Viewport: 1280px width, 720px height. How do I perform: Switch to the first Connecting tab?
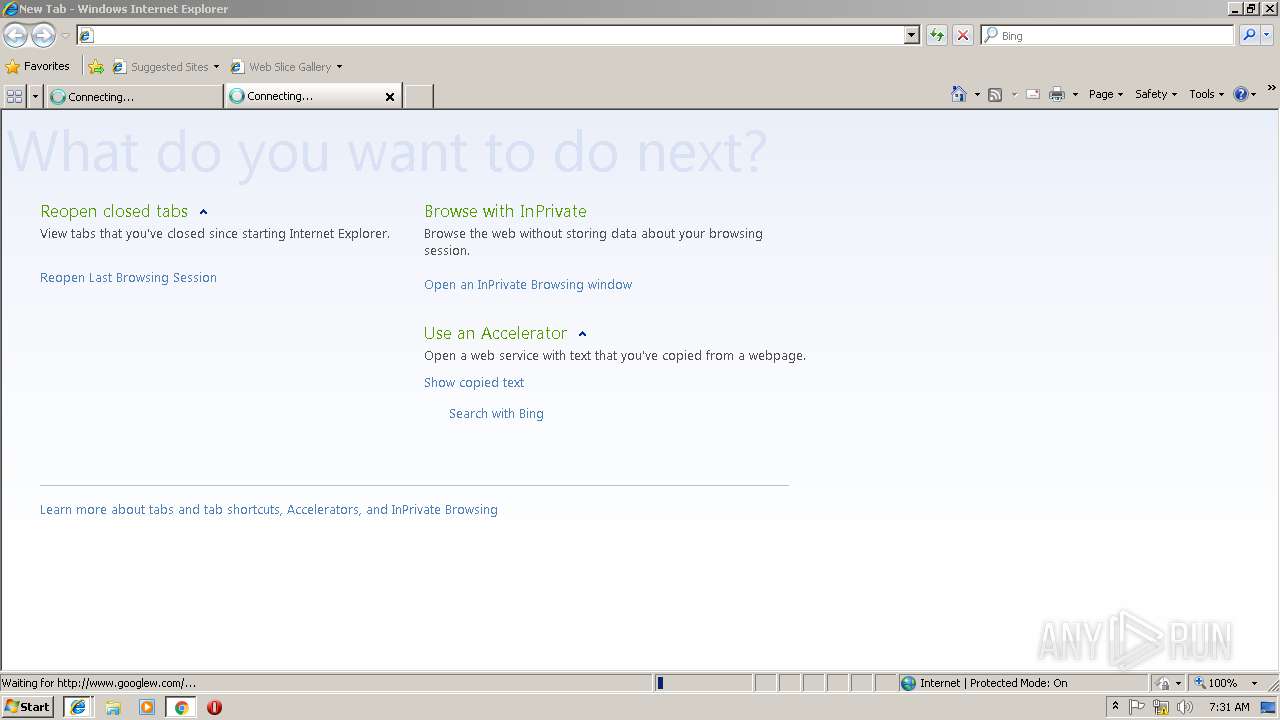134,96
